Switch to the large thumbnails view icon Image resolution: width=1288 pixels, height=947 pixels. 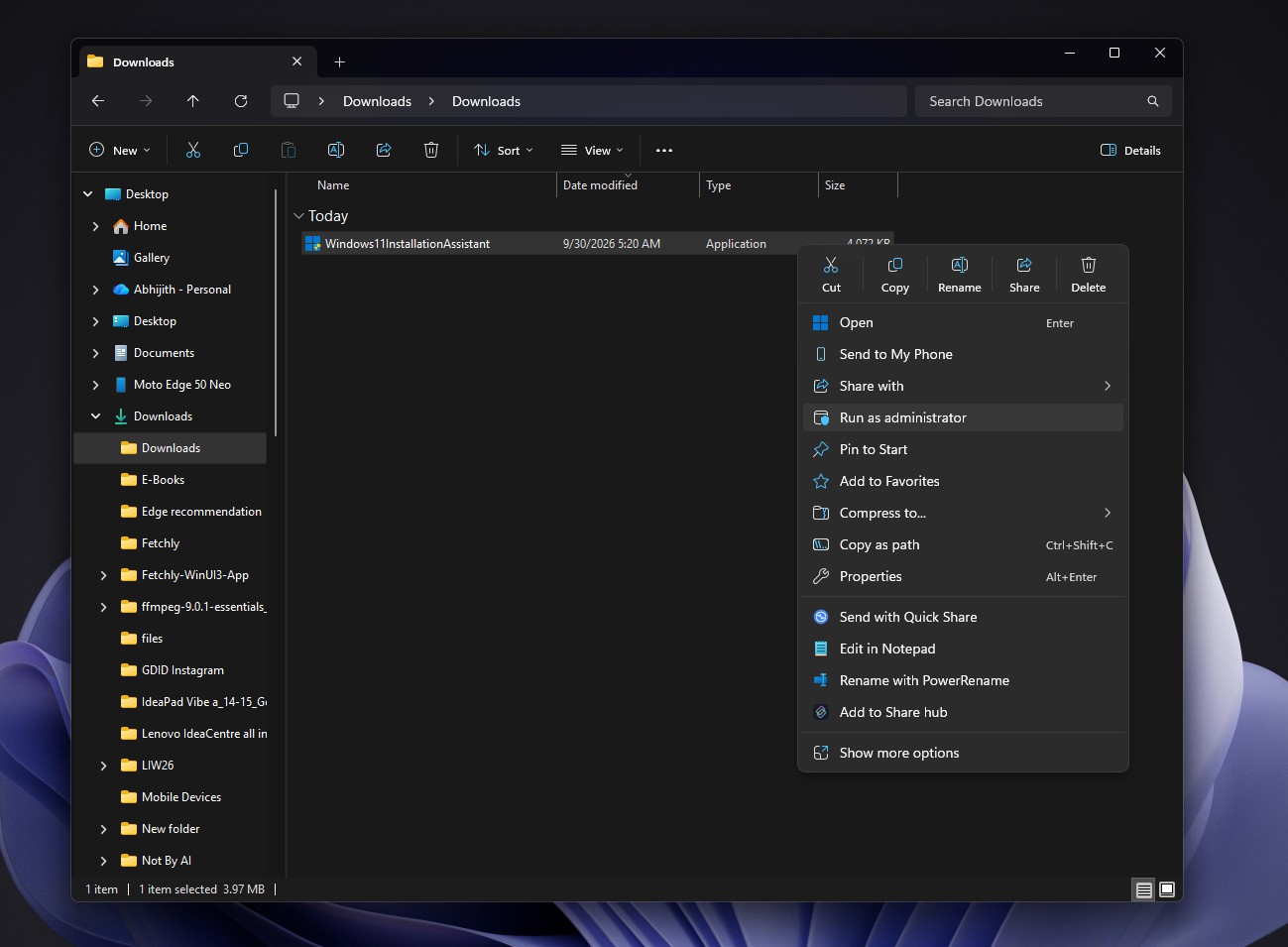point(1167,889)
